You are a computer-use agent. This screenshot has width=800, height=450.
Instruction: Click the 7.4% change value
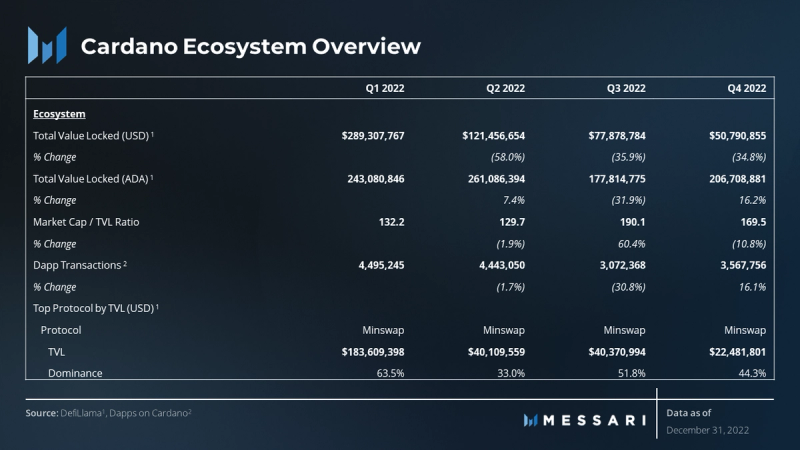click(514, 201)
